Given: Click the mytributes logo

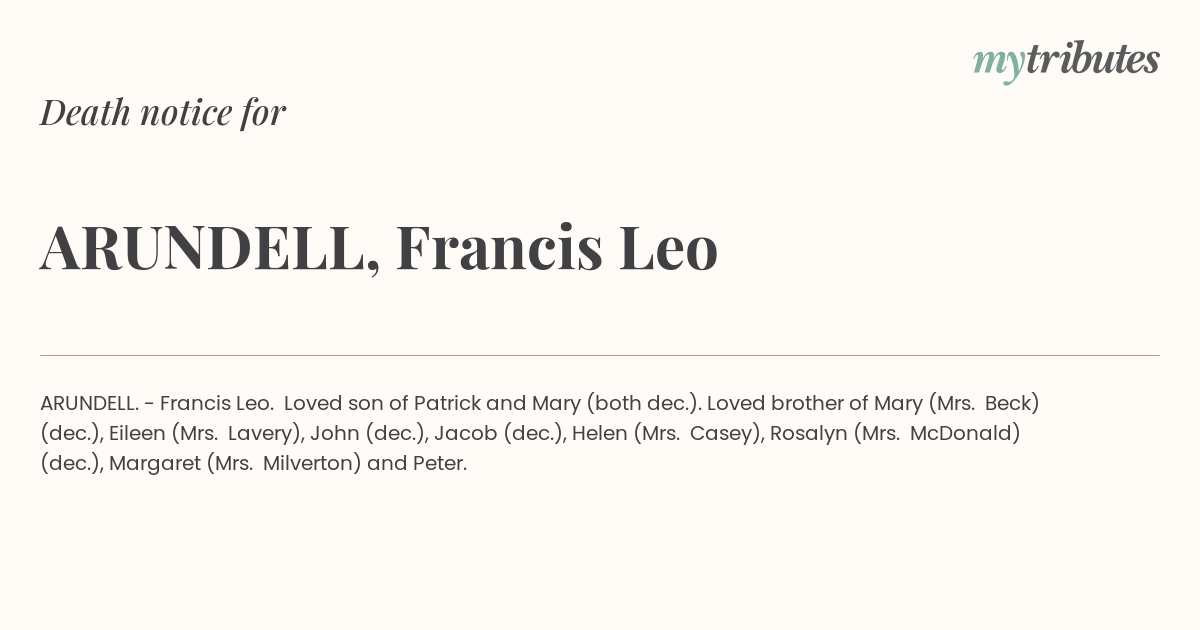Looking at the screenshot, I should [1066, 61].
